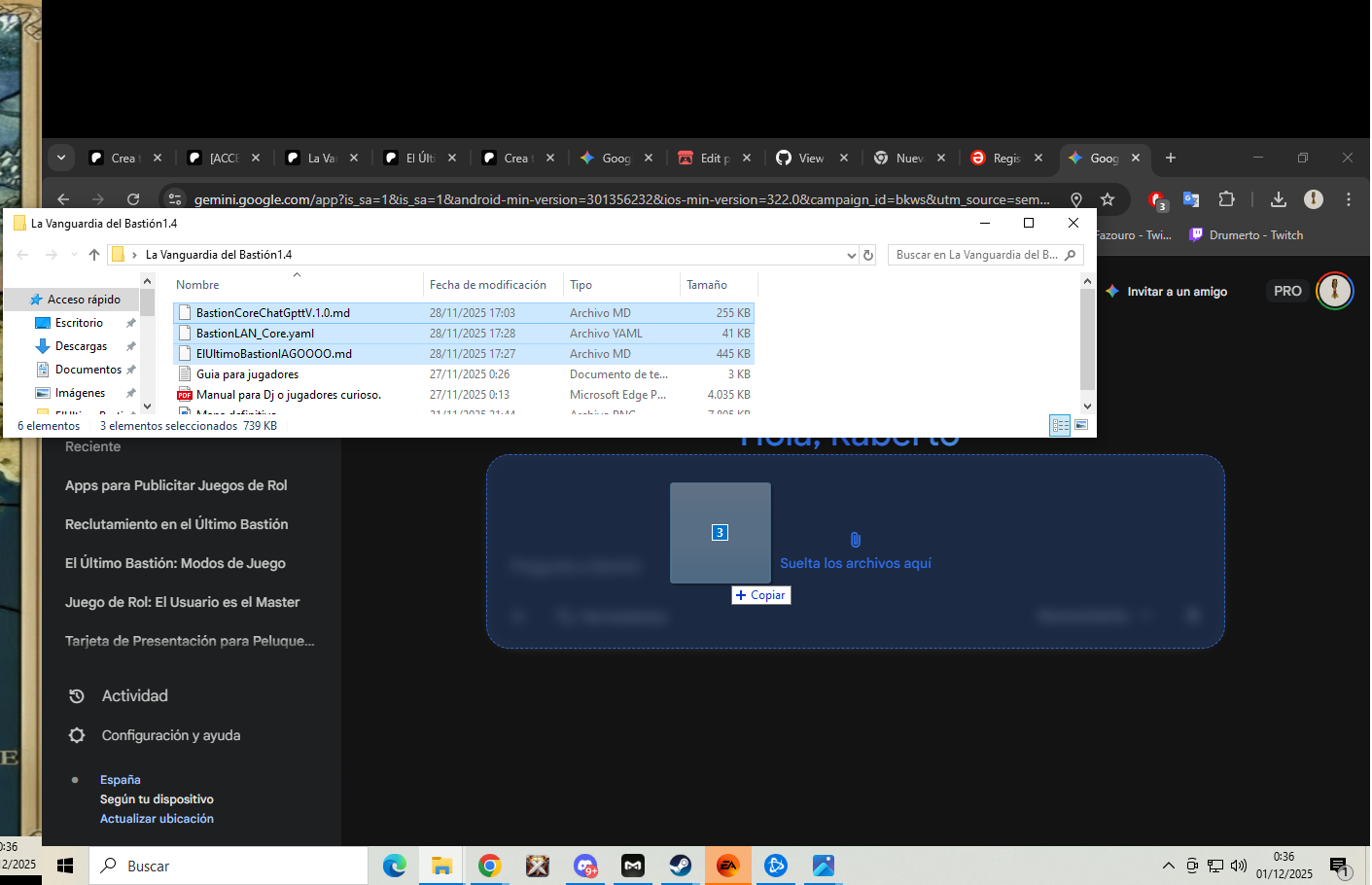Screen dimensions: 1372x885
Task: Open chat El Último Bastión: Modos de Juego
Action: [175, 563]
